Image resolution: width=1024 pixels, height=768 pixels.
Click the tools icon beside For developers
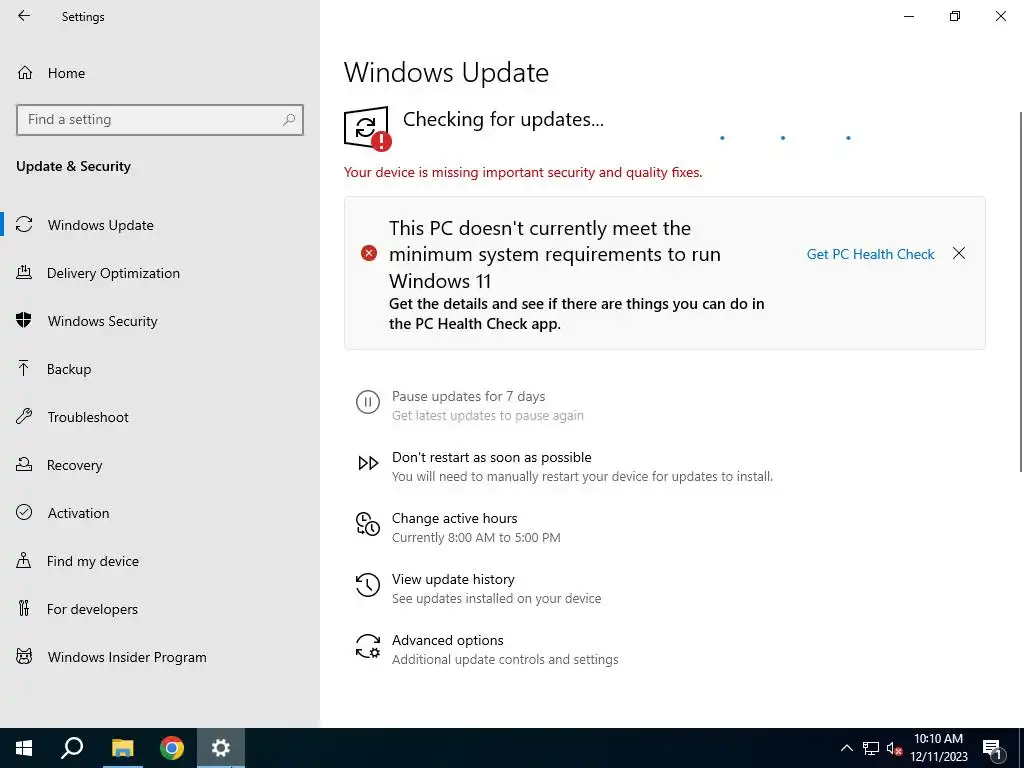click(24, 608)
